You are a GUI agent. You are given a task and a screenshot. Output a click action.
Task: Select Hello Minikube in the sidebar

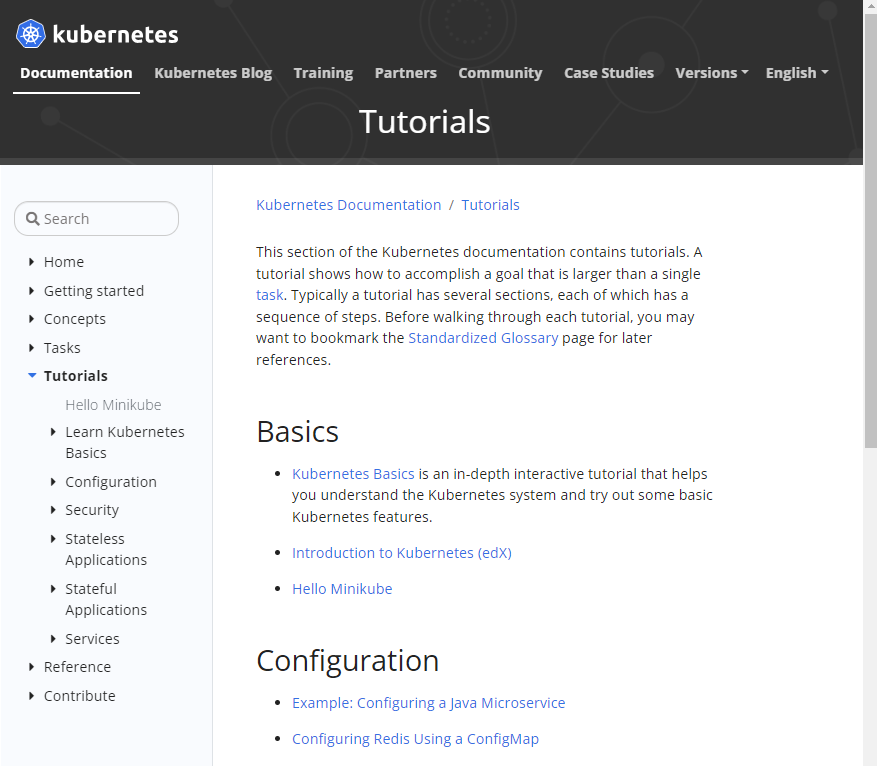[113, 405]
